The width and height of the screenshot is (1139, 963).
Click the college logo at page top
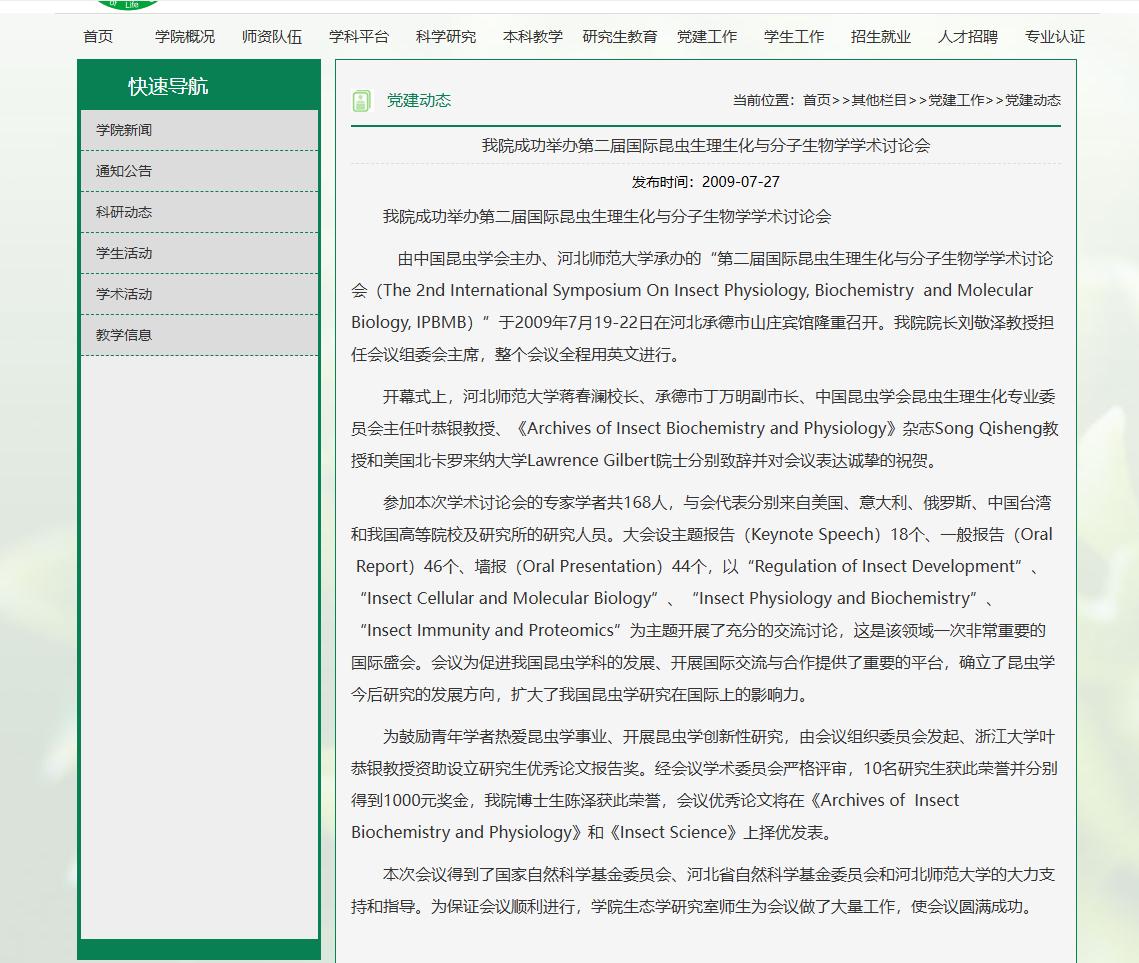127,4
